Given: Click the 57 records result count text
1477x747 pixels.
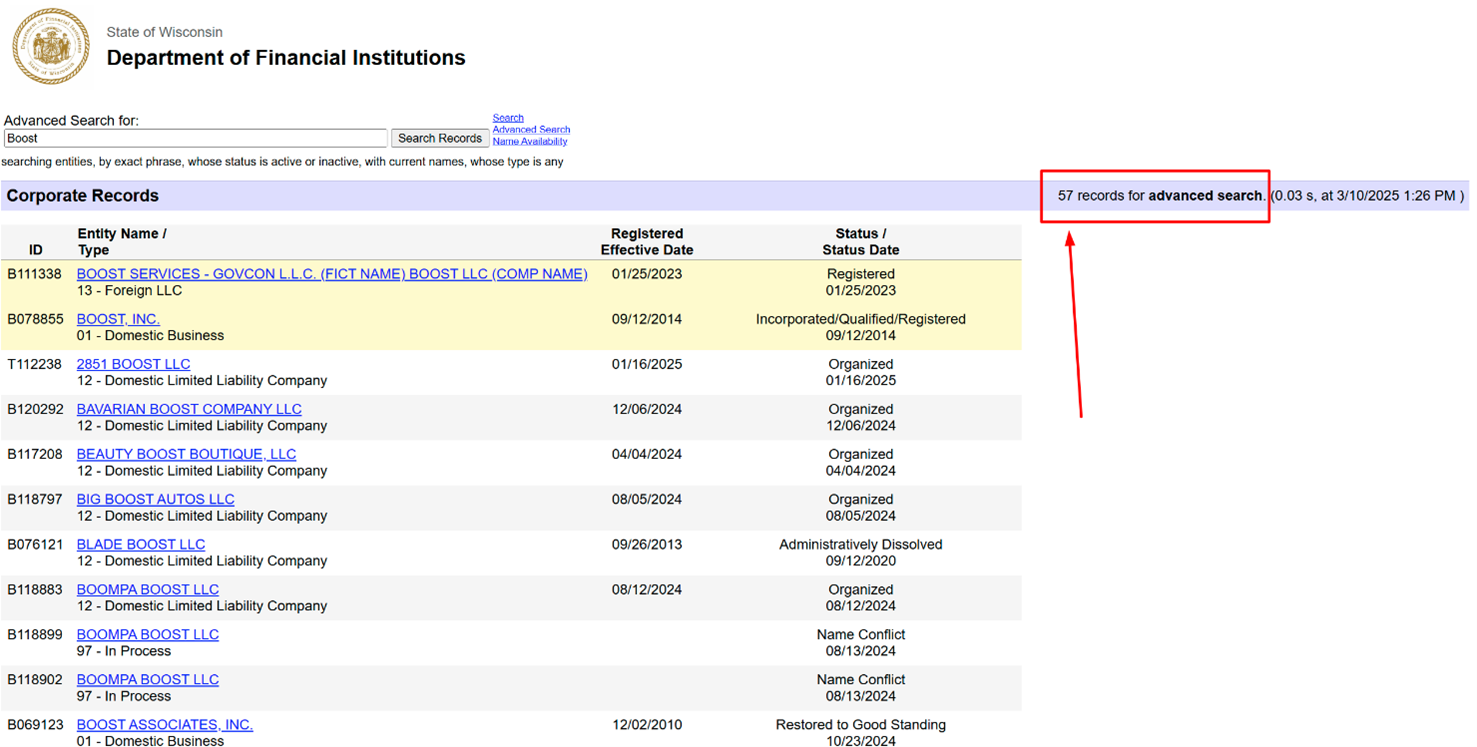Looking at the screenshot, I should [1160, 196].
